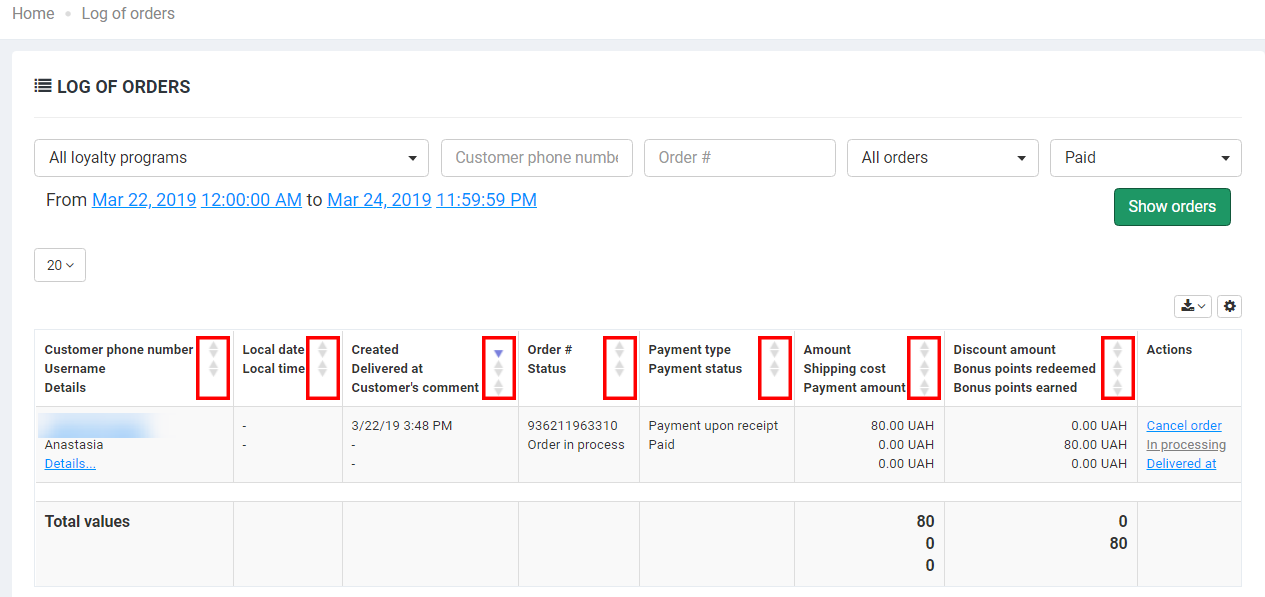Open the All orders filter dropdown
Viewport: 1265px width, 597px height.
tap(943, 158)
